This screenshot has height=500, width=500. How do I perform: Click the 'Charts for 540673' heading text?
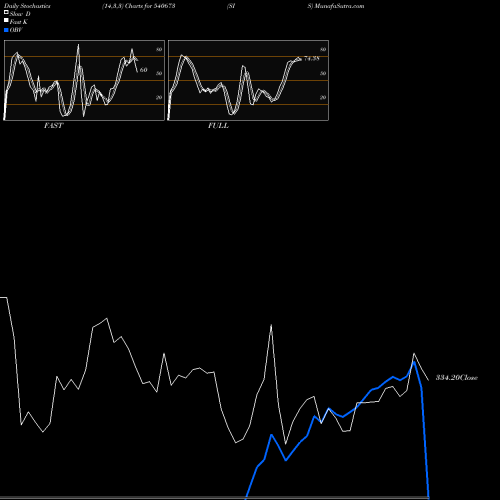[150, 6]
